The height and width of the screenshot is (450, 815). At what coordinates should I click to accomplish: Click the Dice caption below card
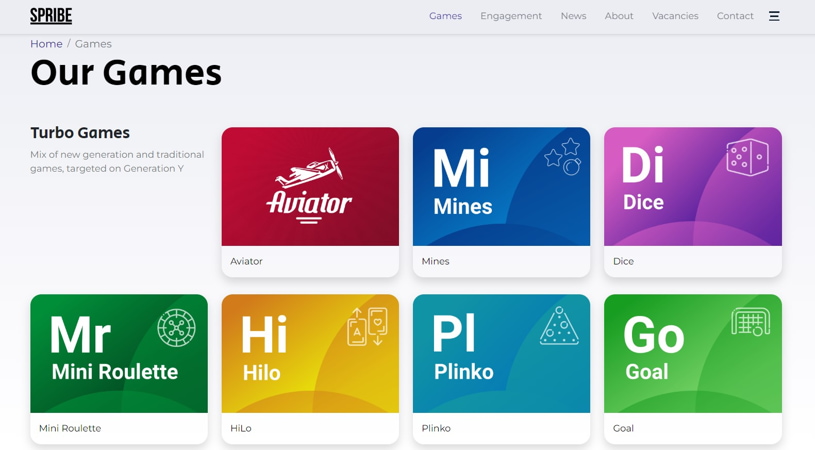[x=623, y=261]
